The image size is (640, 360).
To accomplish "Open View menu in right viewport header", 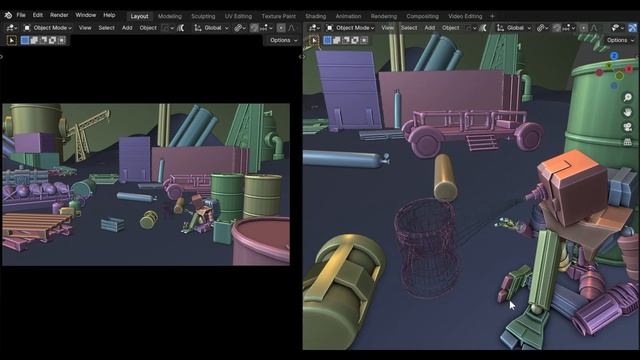I will (388, 28).
